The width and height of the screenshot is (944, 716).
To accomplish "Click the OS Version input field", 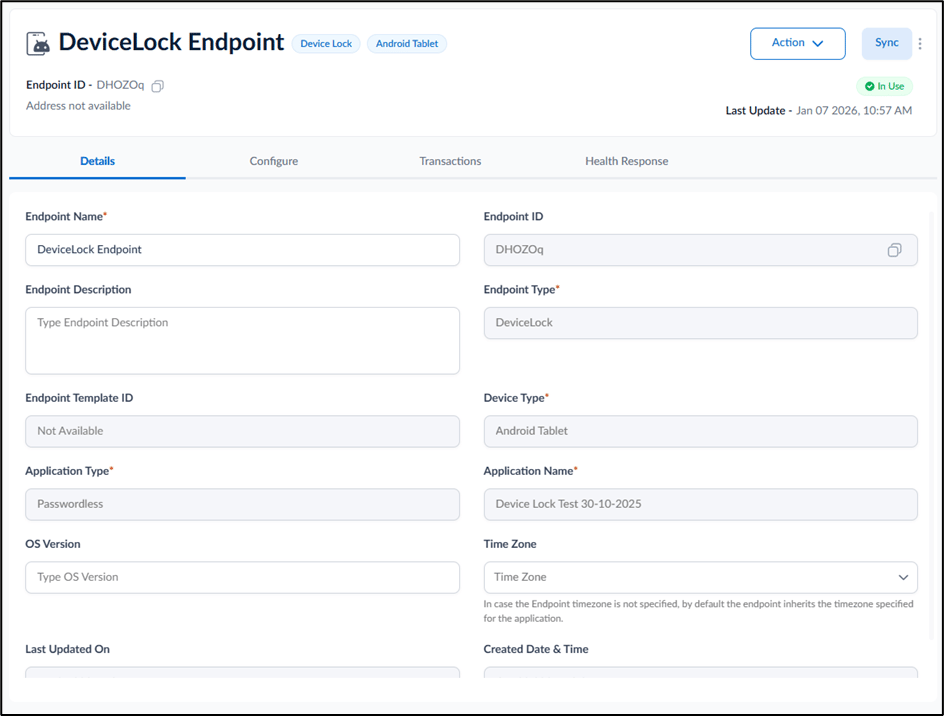I will pyautogui.click(x=243, y=577).
